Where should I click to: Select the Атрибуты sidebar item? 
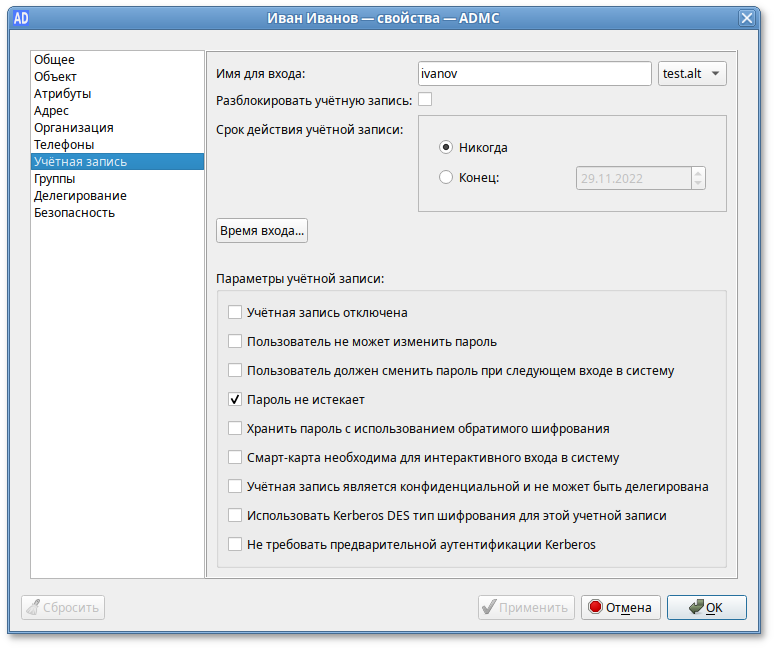(x=62, y=94)
